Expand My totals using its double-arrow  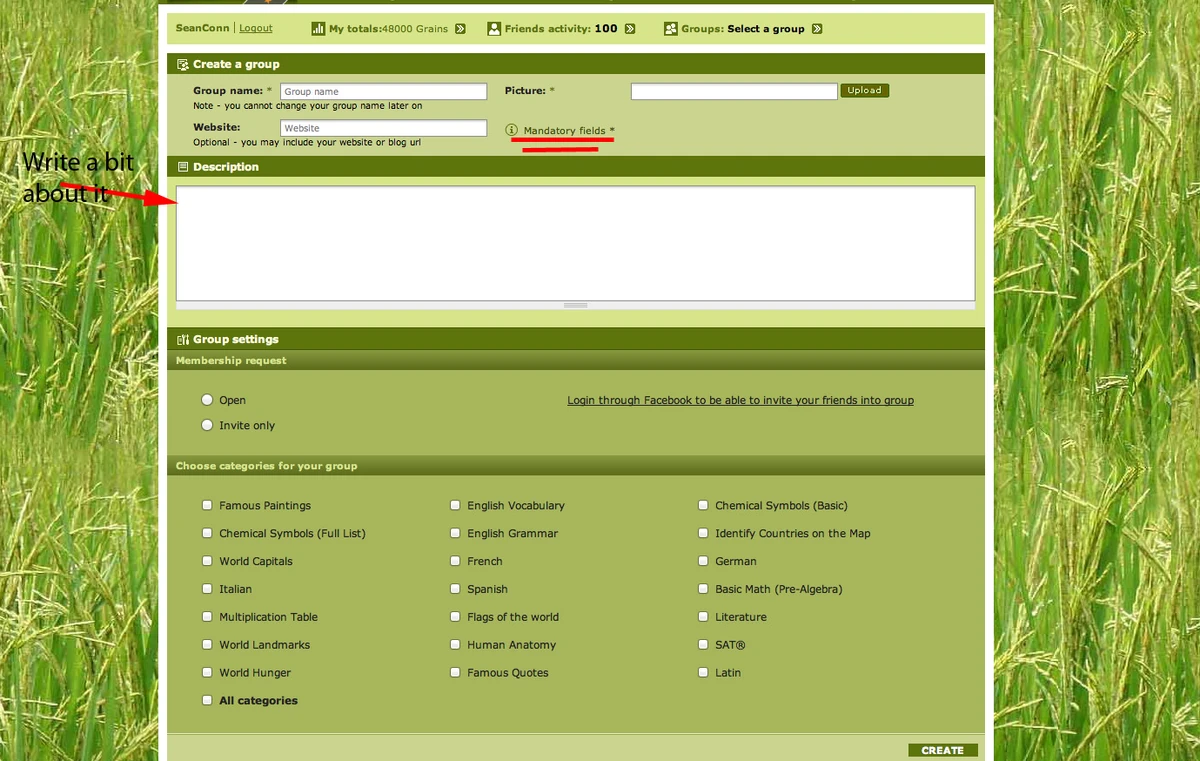[x=461, y=28]
